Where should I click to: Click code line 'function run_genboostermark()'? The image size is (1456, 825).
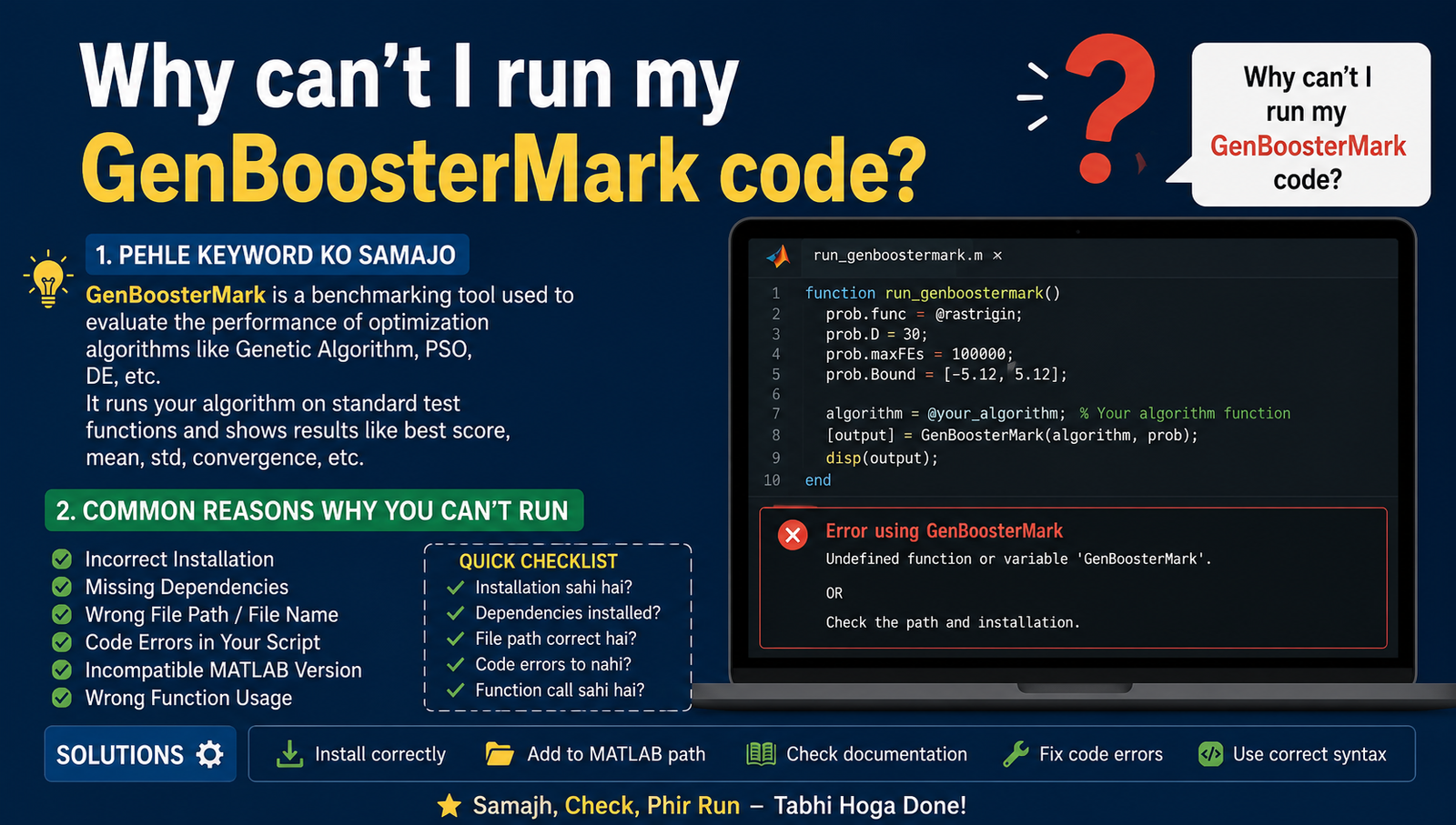tap(933, 293)
